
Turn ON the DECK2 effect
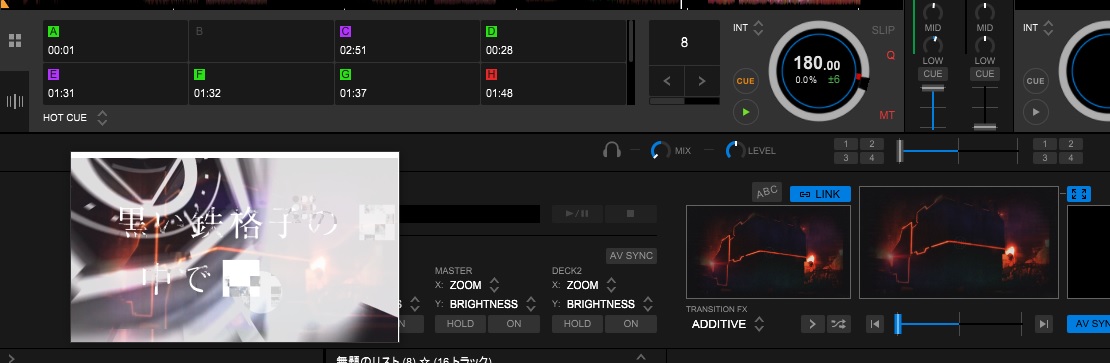click(x=631, y=323)
